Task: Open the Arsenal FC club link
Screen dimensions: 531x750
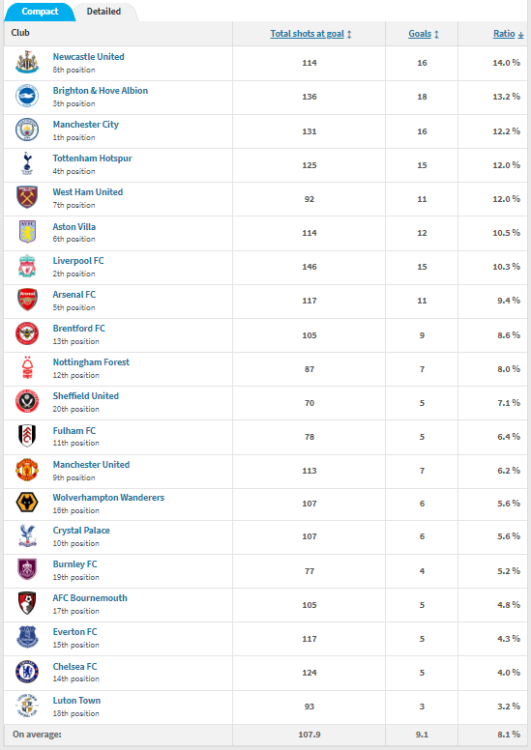Action: (74, 295)
